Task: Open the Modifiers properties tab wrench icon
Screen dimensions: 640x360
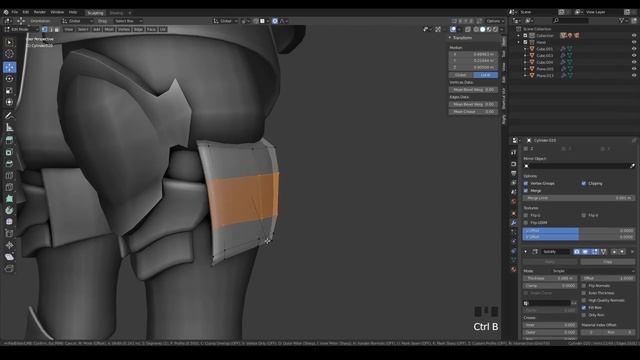Action: [513, 223]
